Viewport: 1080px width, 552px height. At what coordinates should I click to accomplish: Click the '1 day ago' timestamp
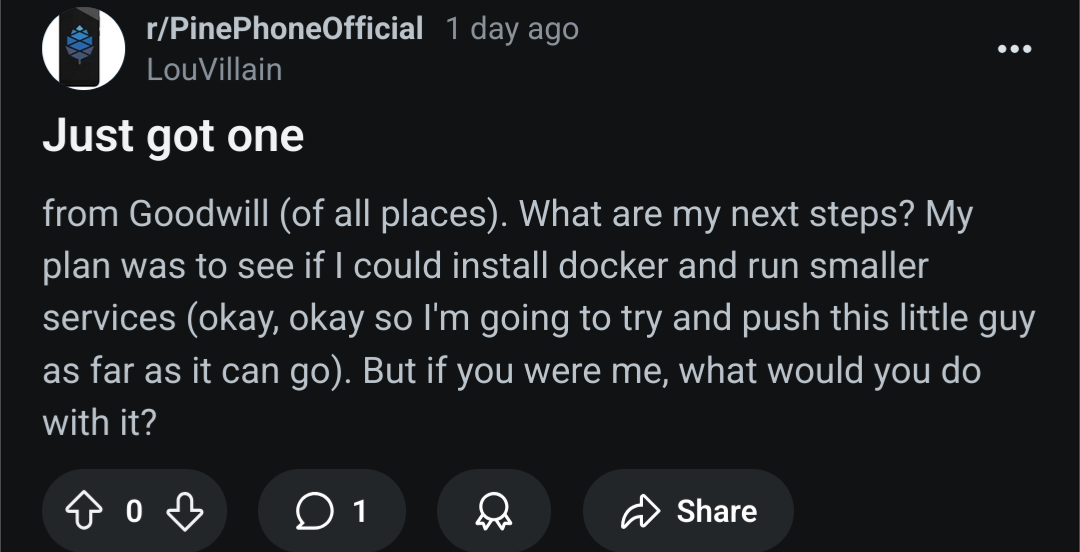coord(512,28)
